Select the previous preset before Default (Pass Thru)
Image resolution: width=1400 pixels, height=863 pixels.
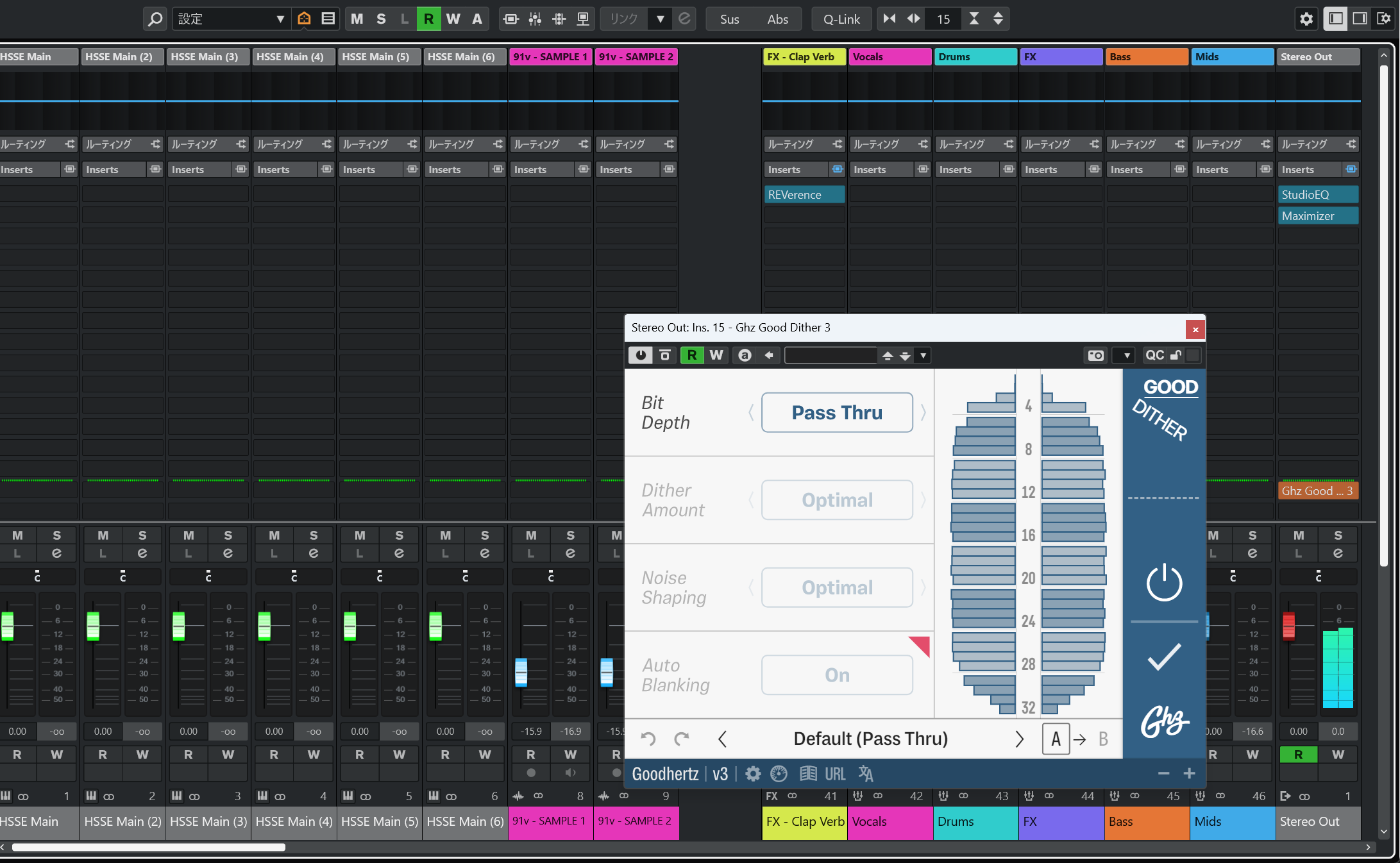click(x=722, y=739)
